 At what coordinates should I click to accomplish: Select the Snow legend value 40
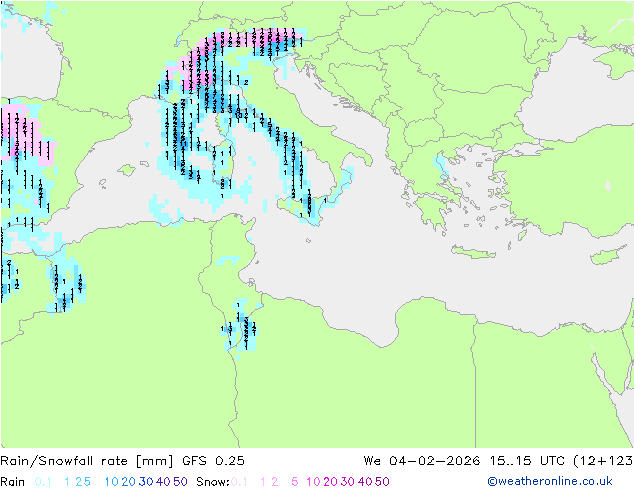click(365, 482)
